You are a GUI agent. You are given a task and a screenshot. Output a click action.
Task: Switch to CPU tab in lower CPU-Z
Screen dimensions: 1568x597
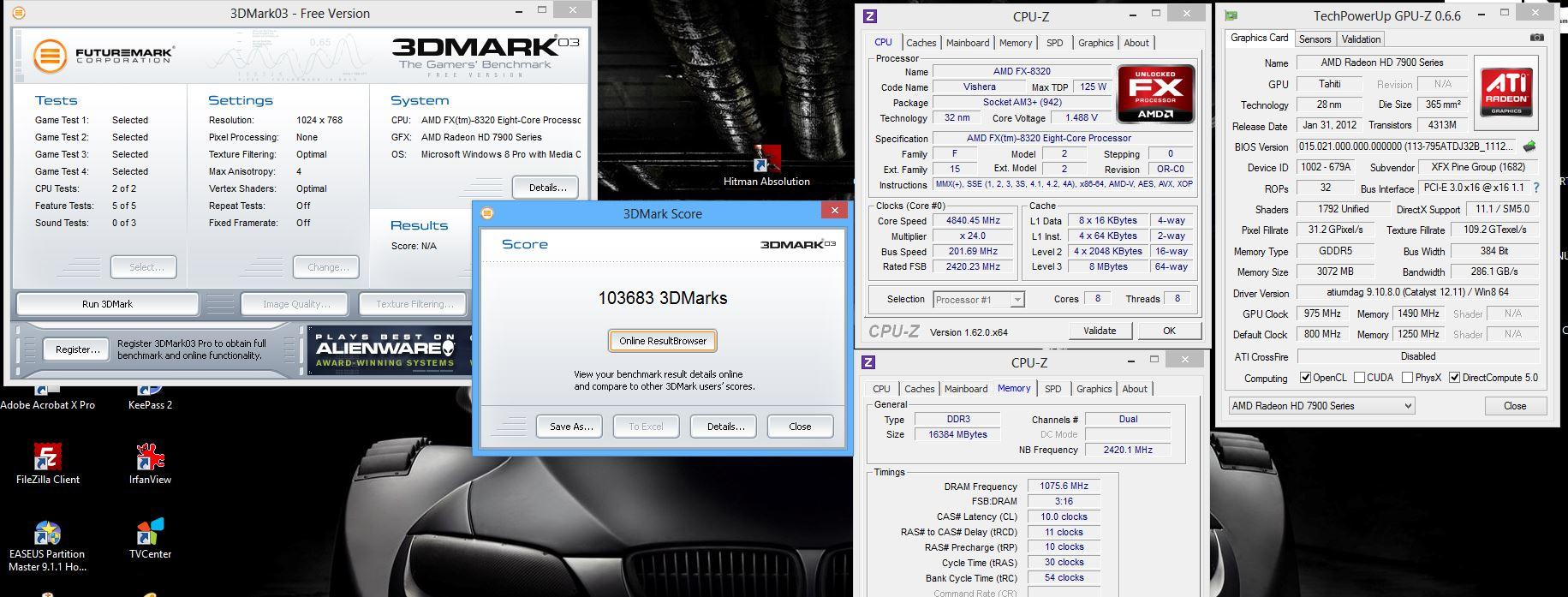click(x=881, y=389)
